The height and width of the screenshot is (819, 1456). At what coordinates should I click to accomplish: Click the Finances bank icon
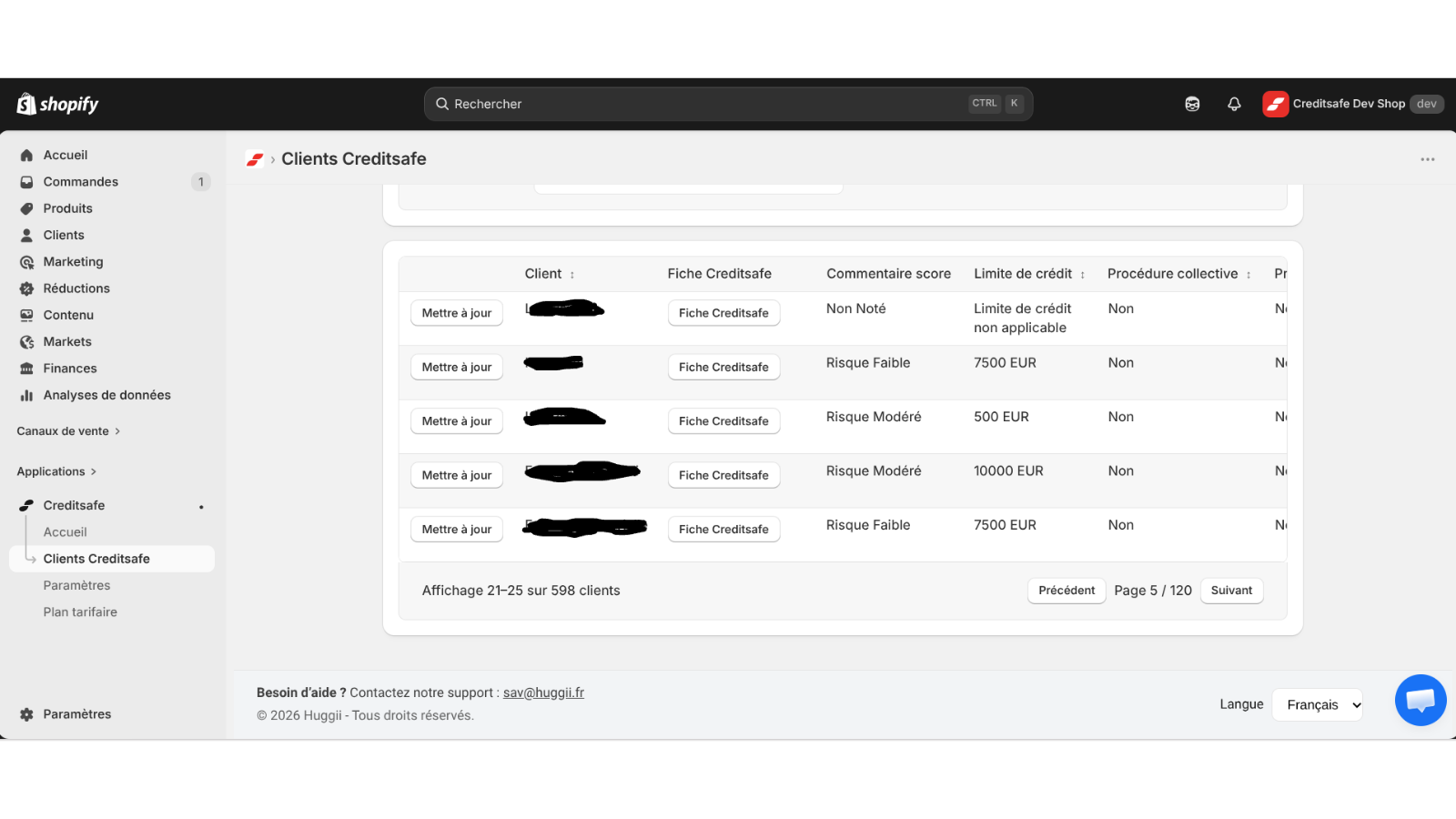(26, 369)
